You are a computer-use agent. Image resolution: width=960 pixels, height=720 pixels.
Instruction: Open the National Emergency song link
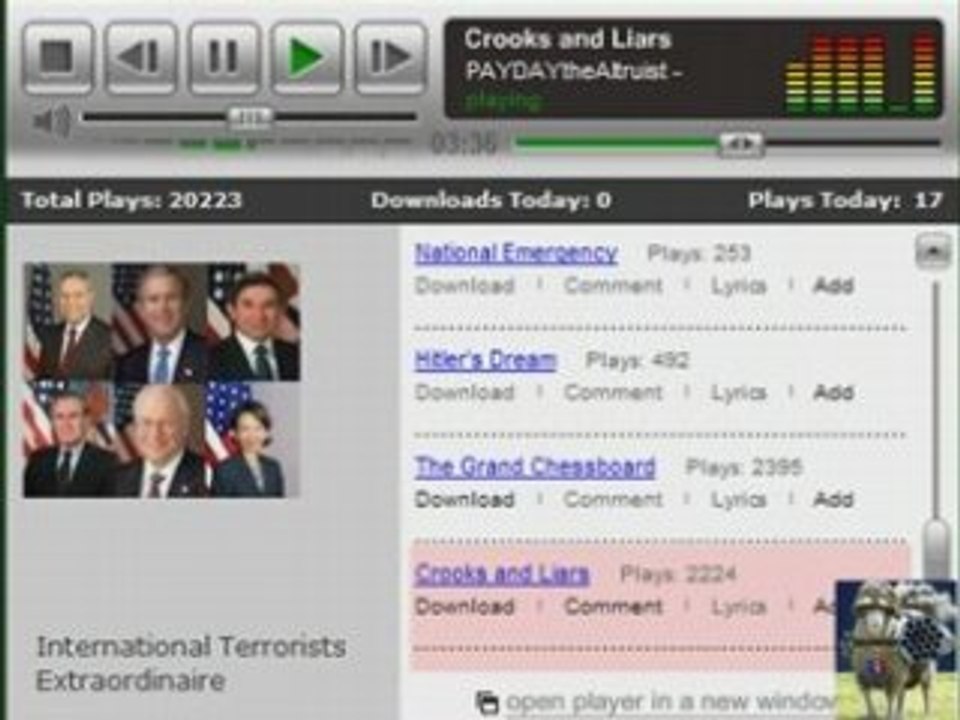click(516, 253)
